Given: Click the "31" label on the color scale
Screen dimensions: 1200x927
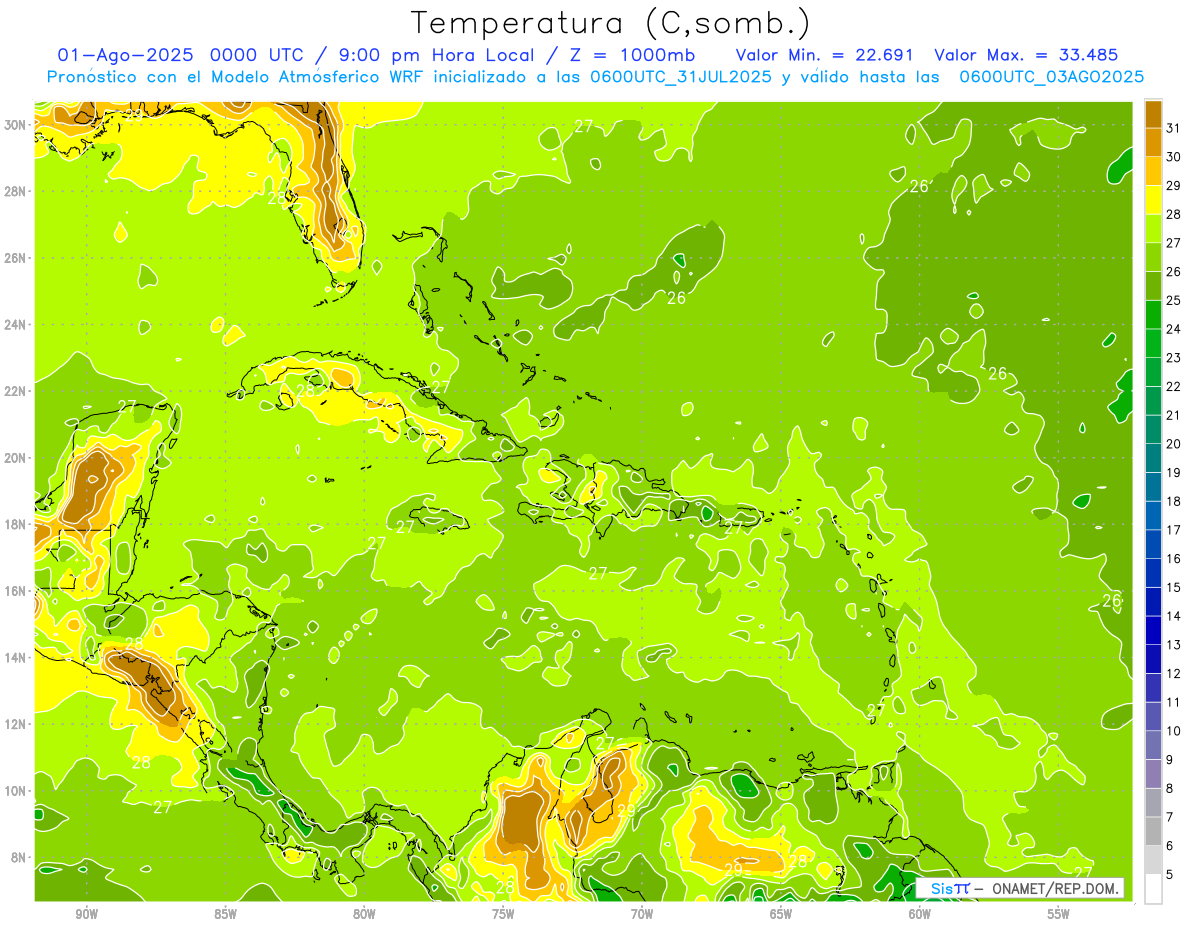Looking at the screenshot, I should [x=1174, y=128].
